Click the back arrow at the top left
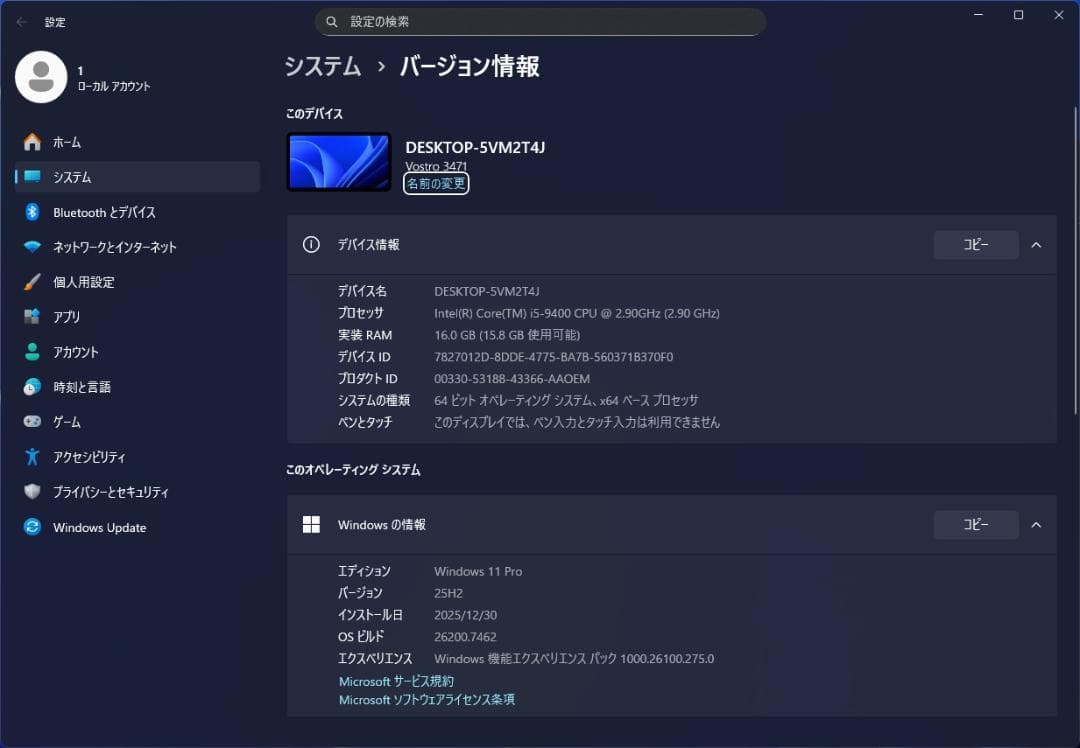 click(22, 22)
